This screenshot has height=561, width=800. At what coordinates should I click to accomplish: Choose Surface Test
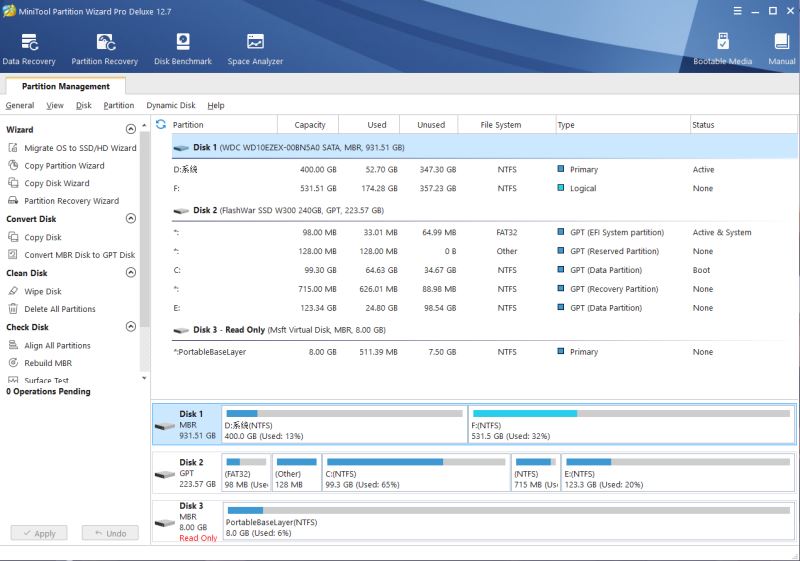(x=39, y=380)
